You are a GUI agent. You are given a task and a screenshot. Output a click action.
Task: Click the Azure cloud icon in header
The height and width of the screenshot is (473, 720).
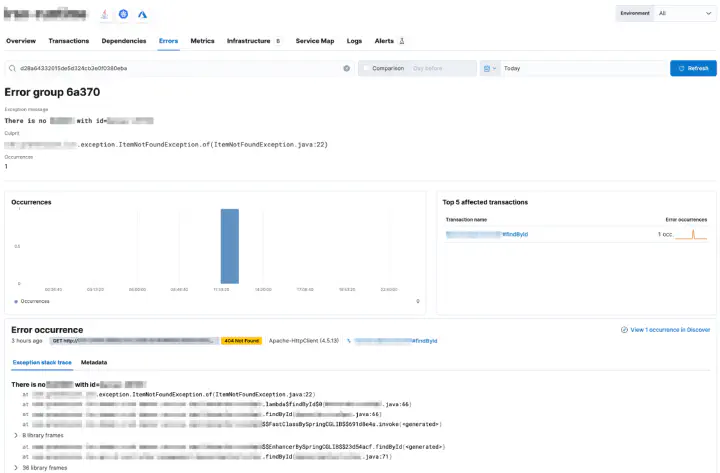142,15
